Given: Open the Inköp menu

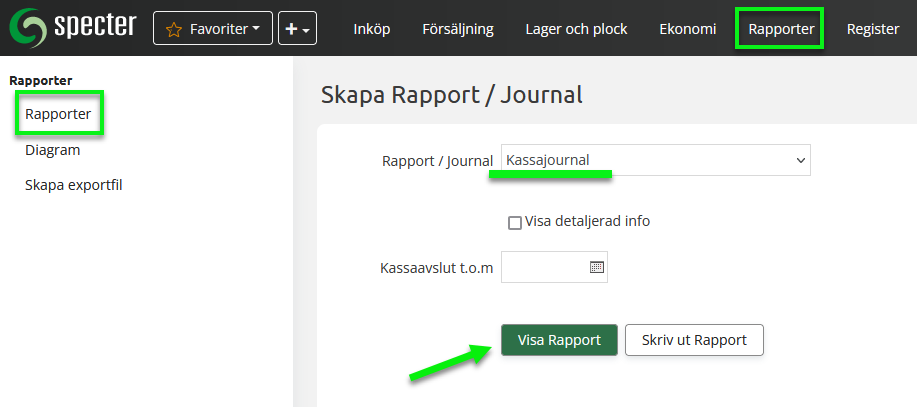Looking at the screenshot, I should point(372,29).
